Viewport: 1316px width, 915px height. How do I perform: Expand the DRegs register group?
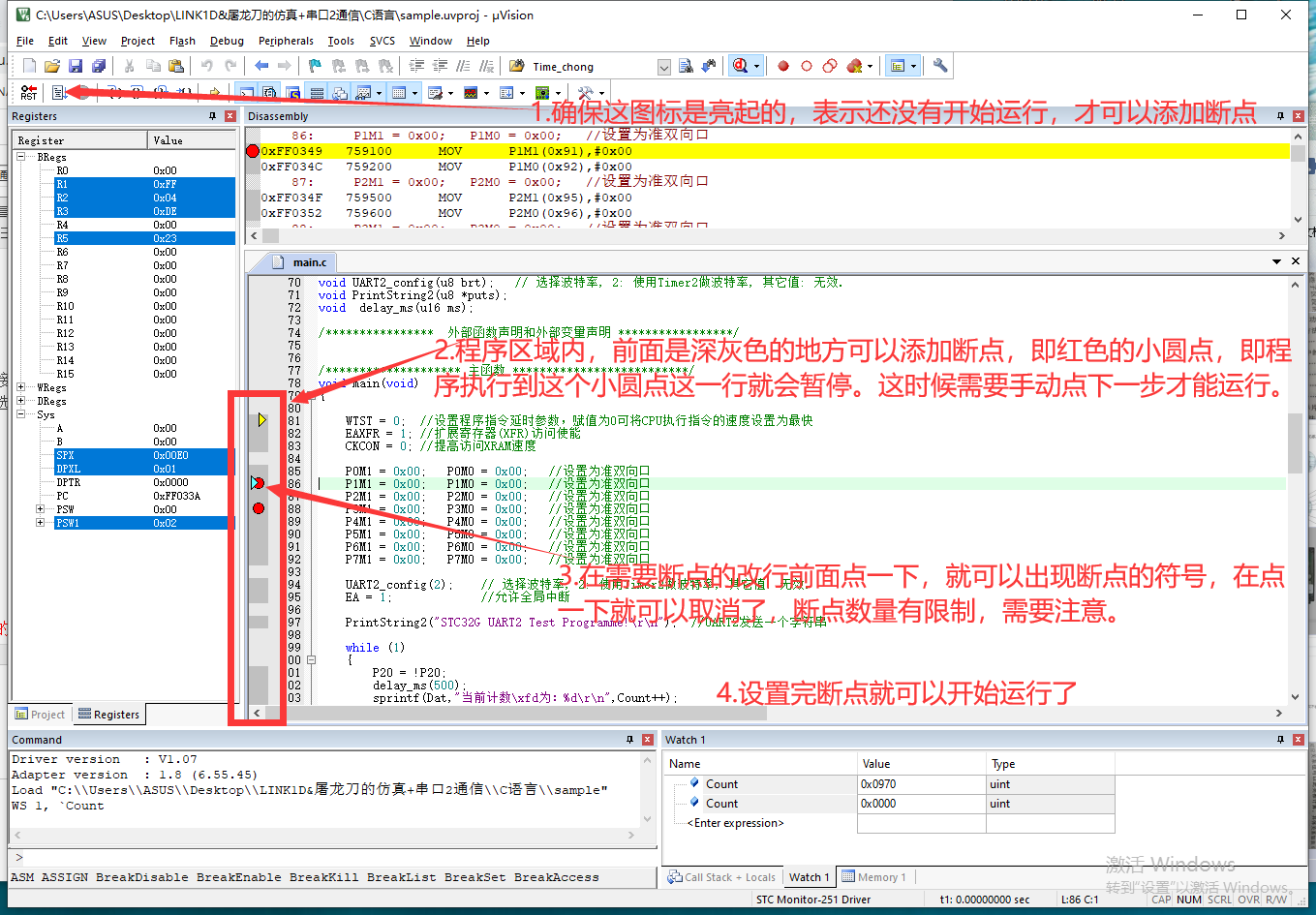point(21,401)
